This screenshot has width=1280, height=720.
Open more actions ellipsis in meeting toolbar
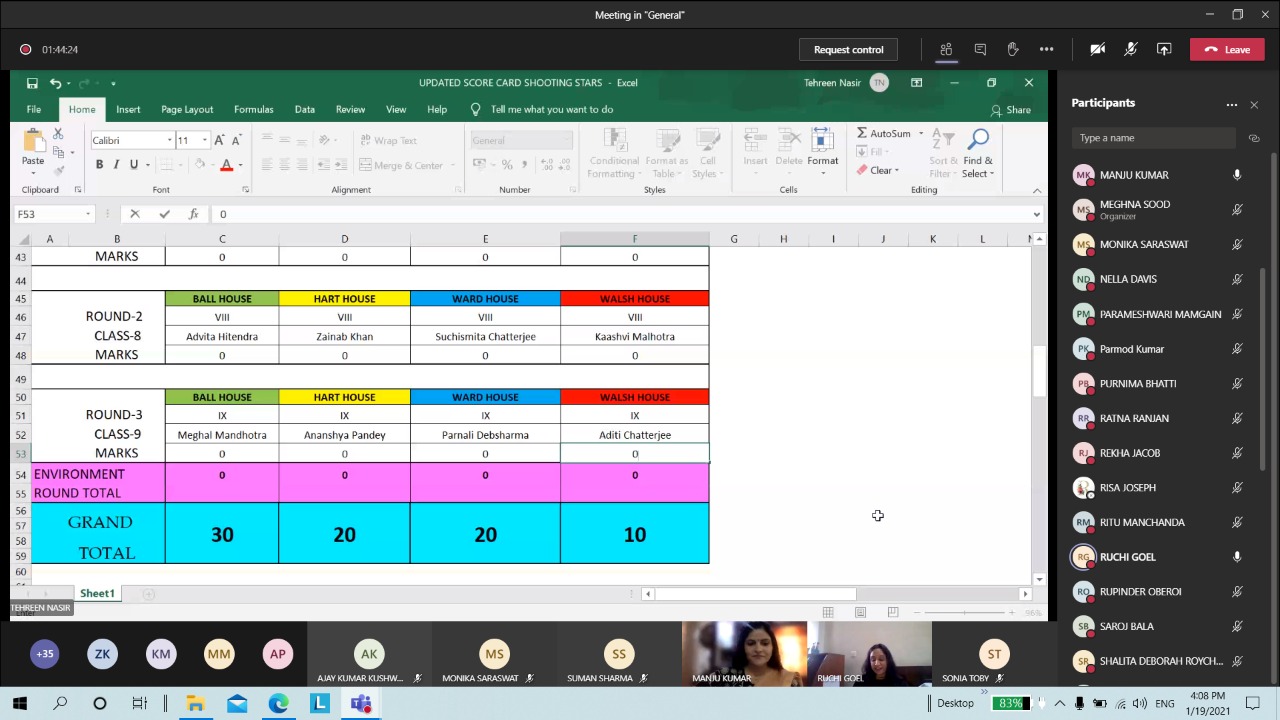click(1046, 49)
